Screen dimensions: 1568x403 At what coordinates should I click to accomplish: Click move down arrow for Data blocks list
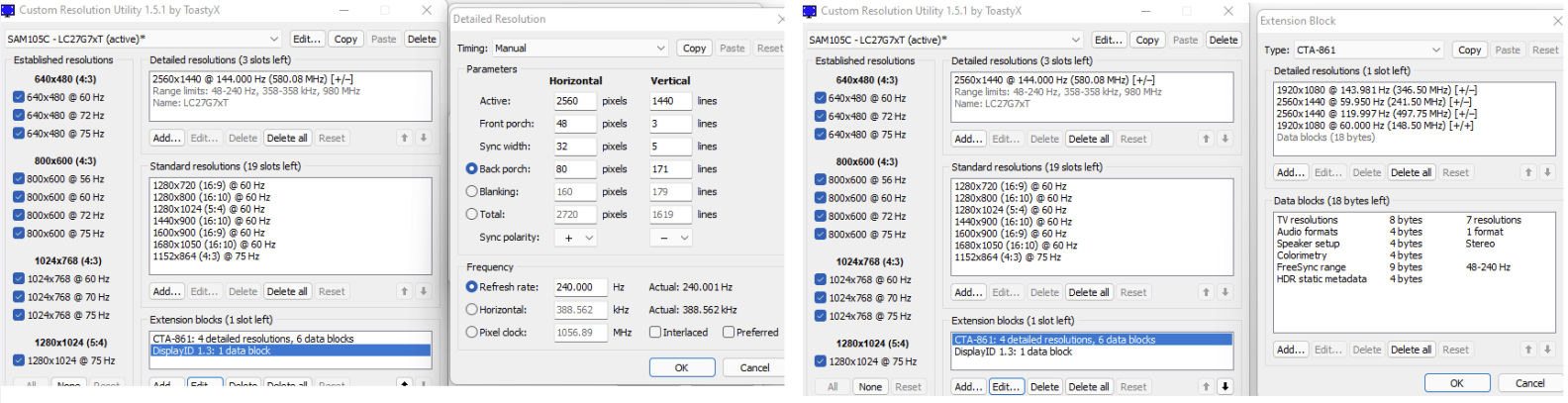1547,350
